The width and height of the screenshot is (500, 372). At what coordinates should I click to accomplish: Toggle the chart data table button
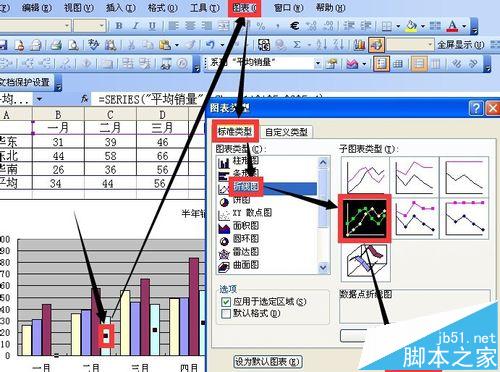398,63
